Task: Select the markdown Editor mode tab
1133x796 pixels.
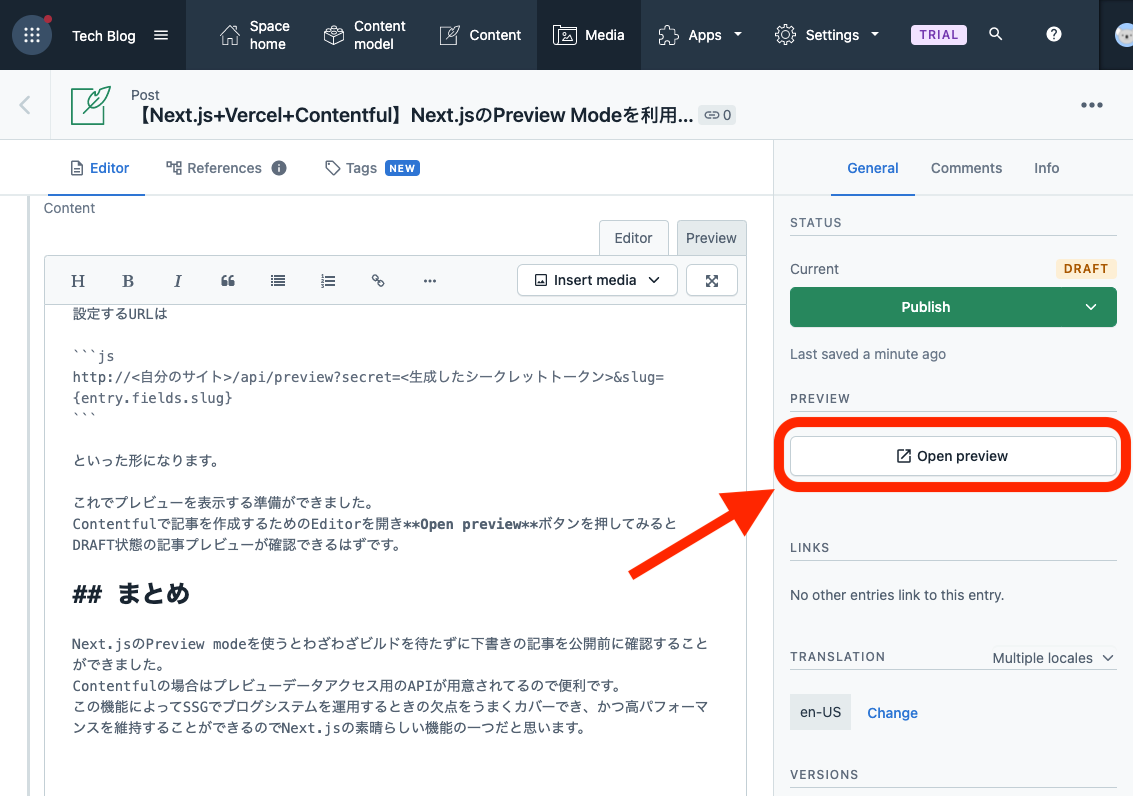Action: 634,238
